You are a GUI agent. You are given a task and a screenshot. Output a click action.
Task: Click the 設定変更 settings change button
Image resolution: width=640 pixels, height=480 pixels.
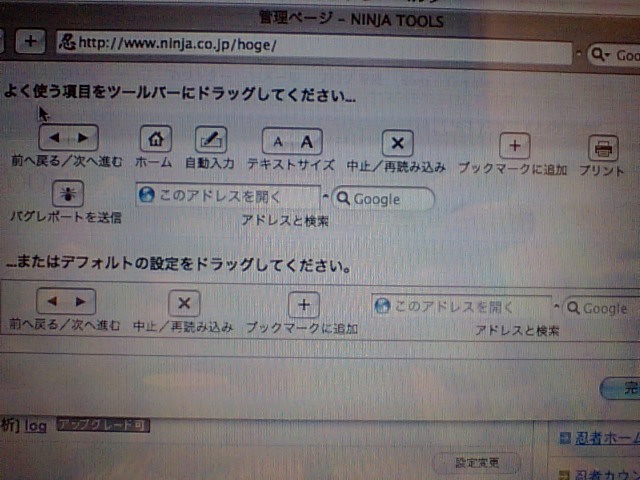click(x=476, y=463)
